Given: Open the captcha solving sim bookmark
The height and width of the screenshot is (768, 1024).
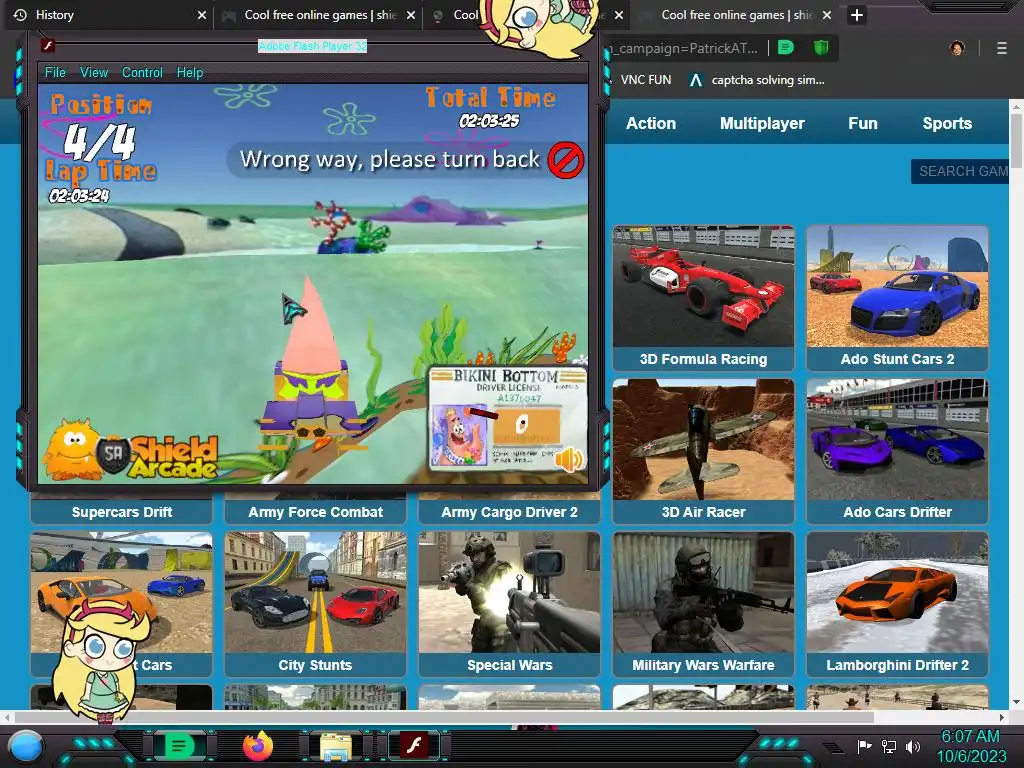Looking at the screenshot, I should (758, 80).
